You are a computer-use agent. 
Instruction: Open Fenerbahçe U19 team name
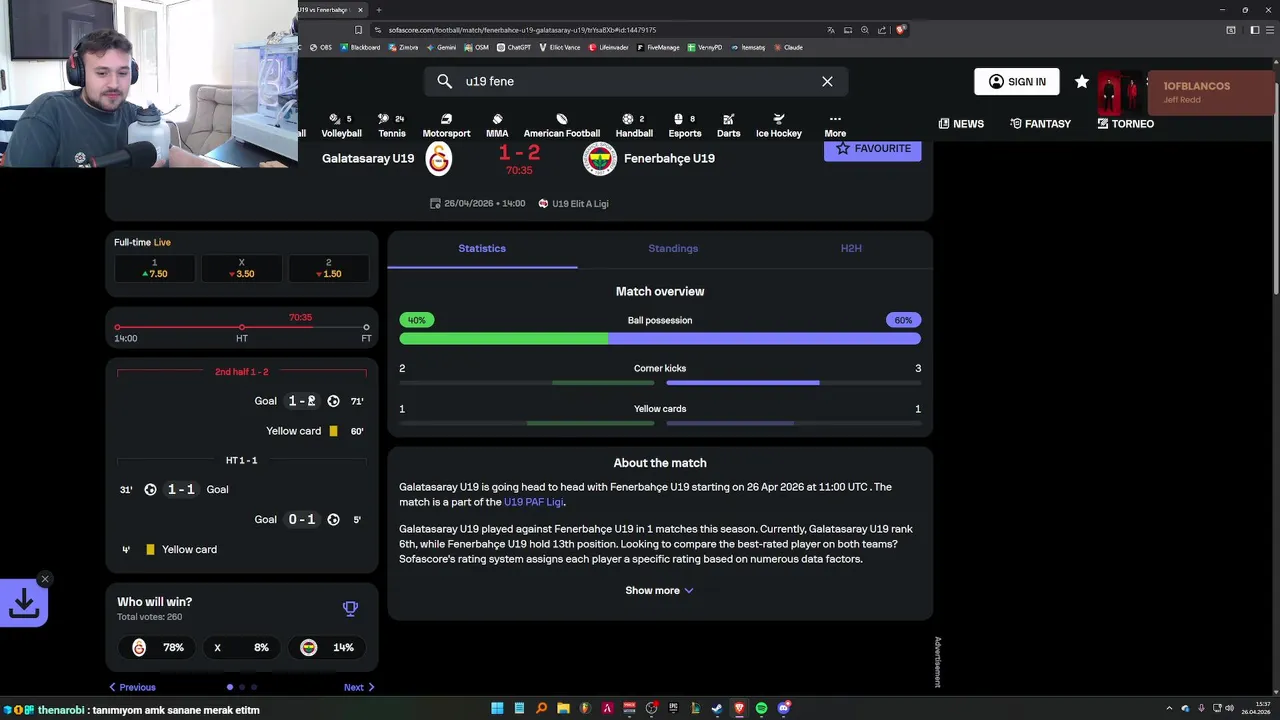[x=669, y=158]
